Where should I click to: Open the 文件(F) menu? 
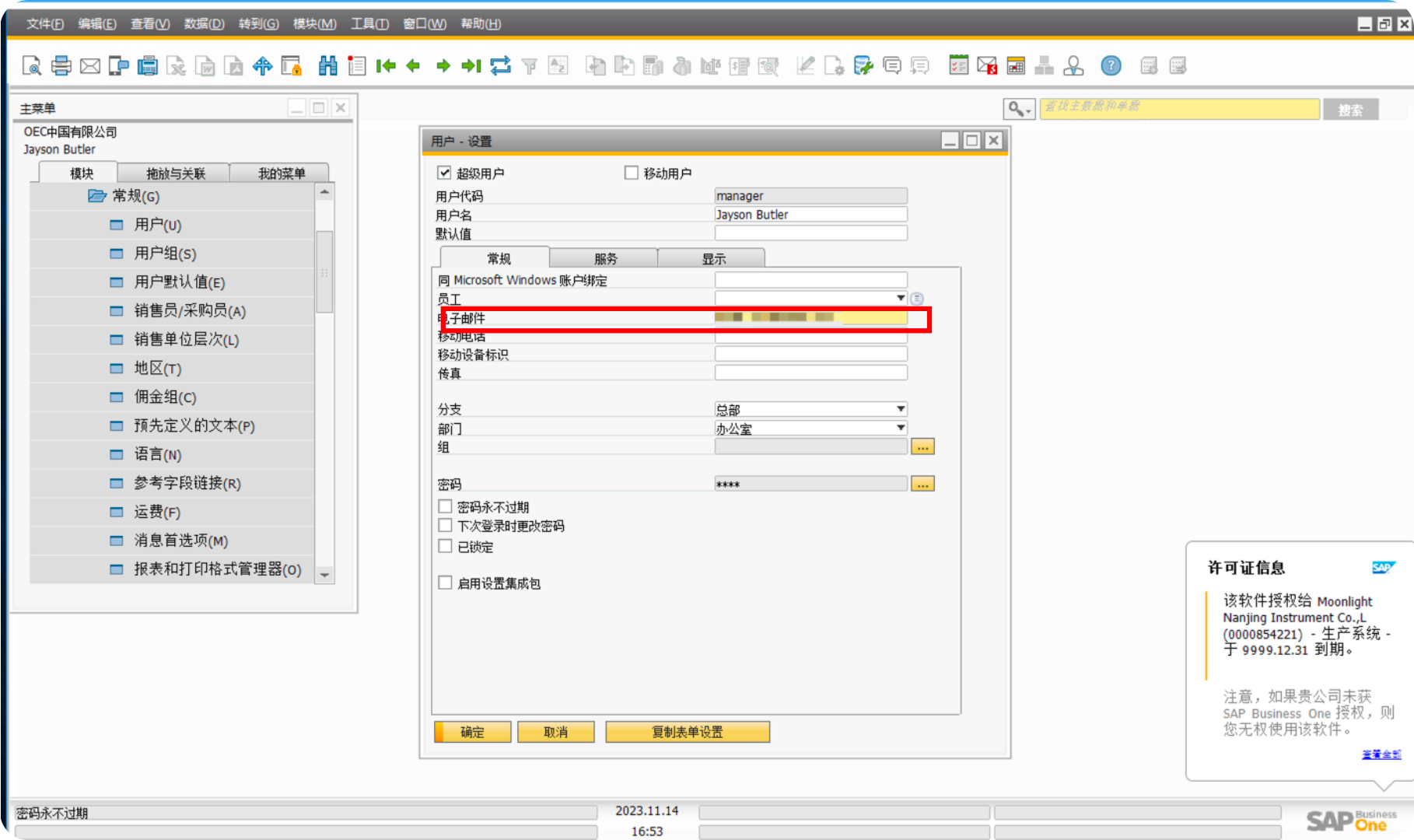tap(45, 23)
